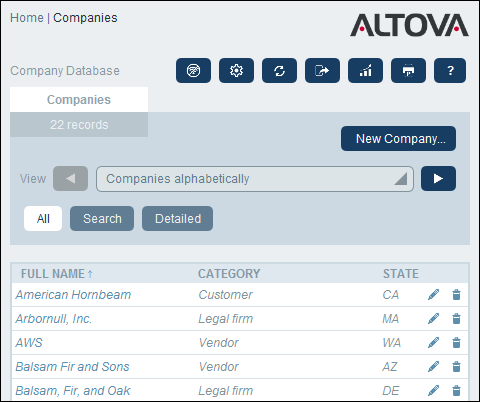Image resolution: width=480 pixels, height=402 pixels.
Task: Click the global search icon in the toolbar
Action: [193, 70]
